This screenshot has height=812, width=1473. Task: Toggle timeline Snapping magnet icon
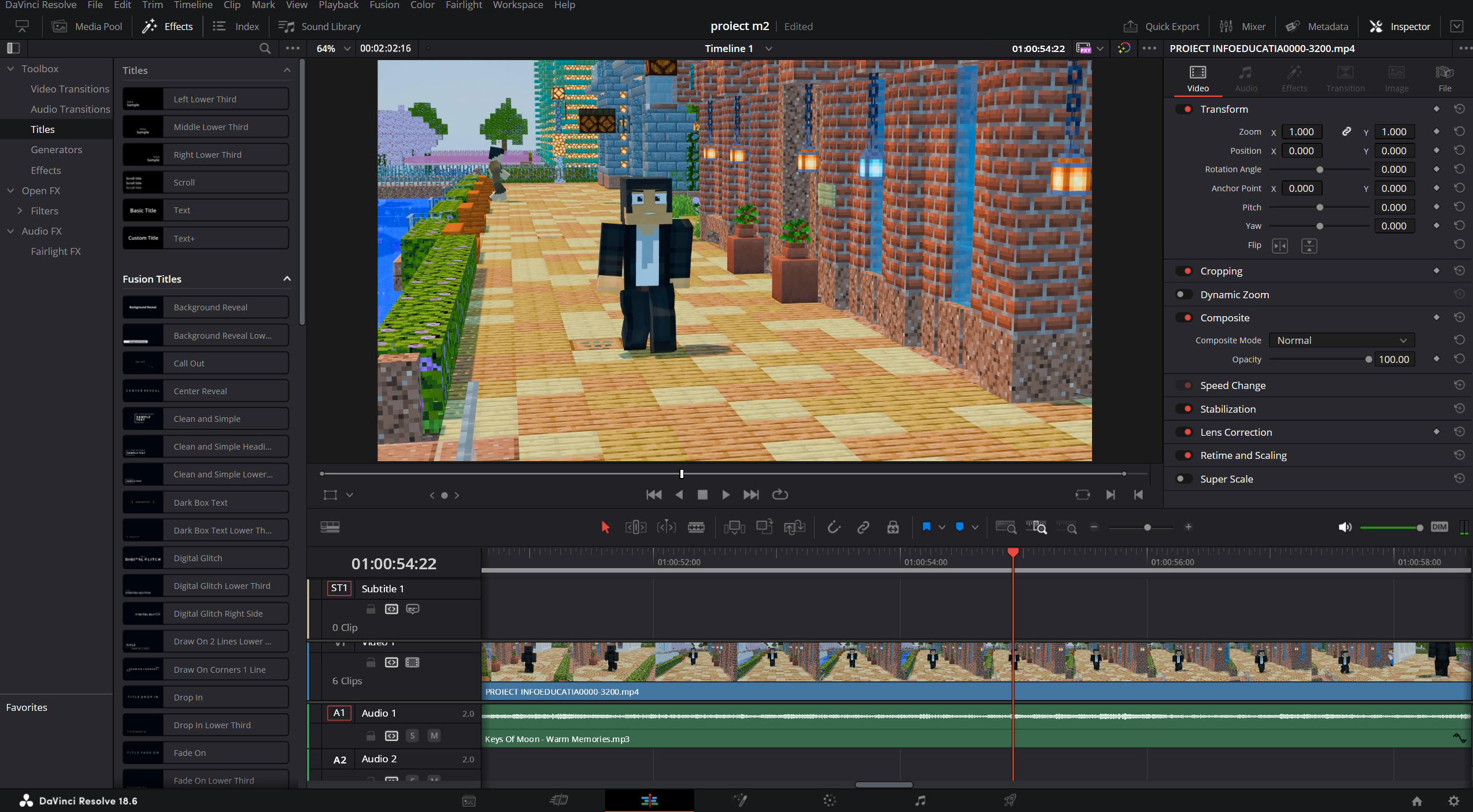point(833,527)
